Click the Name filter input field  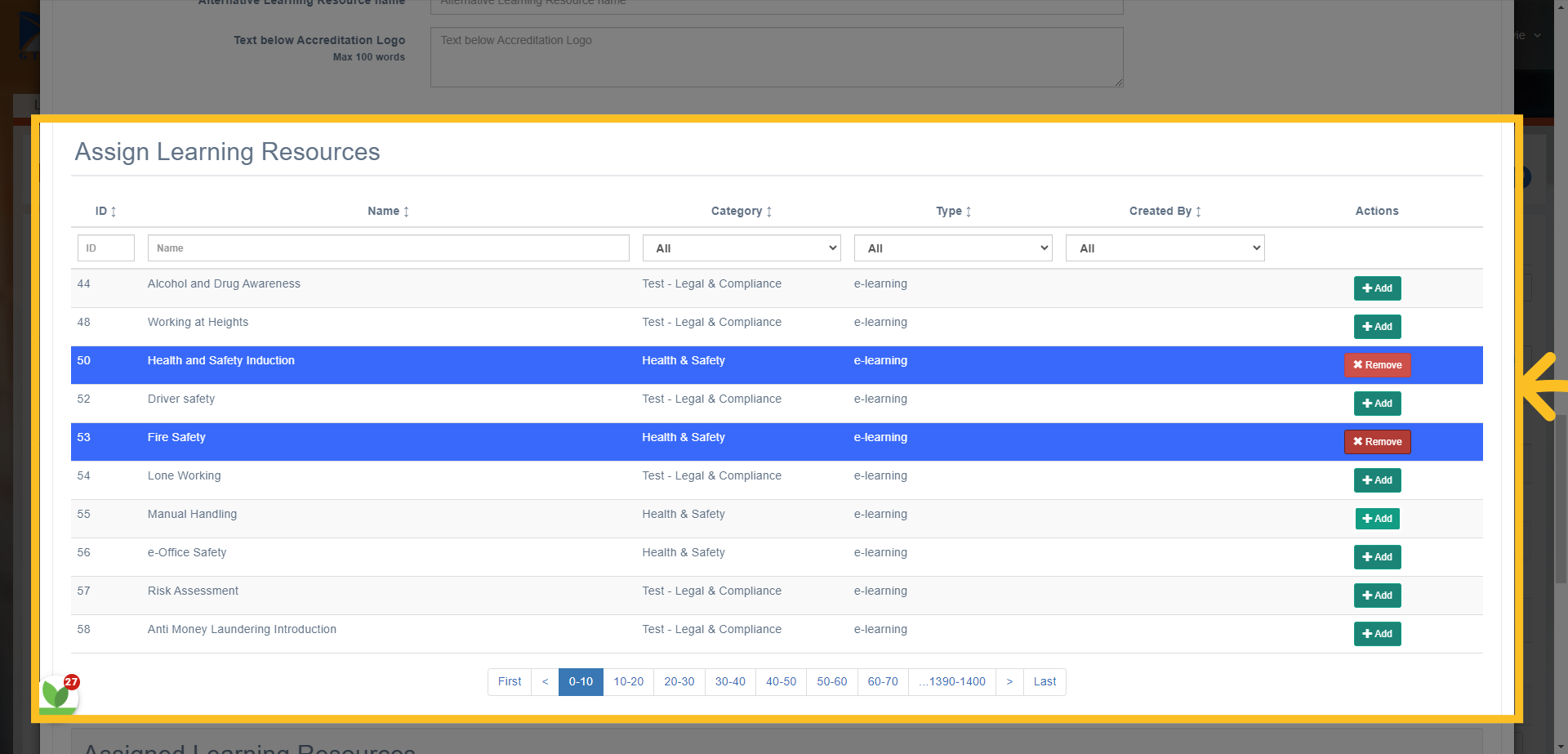pos(388,248)
